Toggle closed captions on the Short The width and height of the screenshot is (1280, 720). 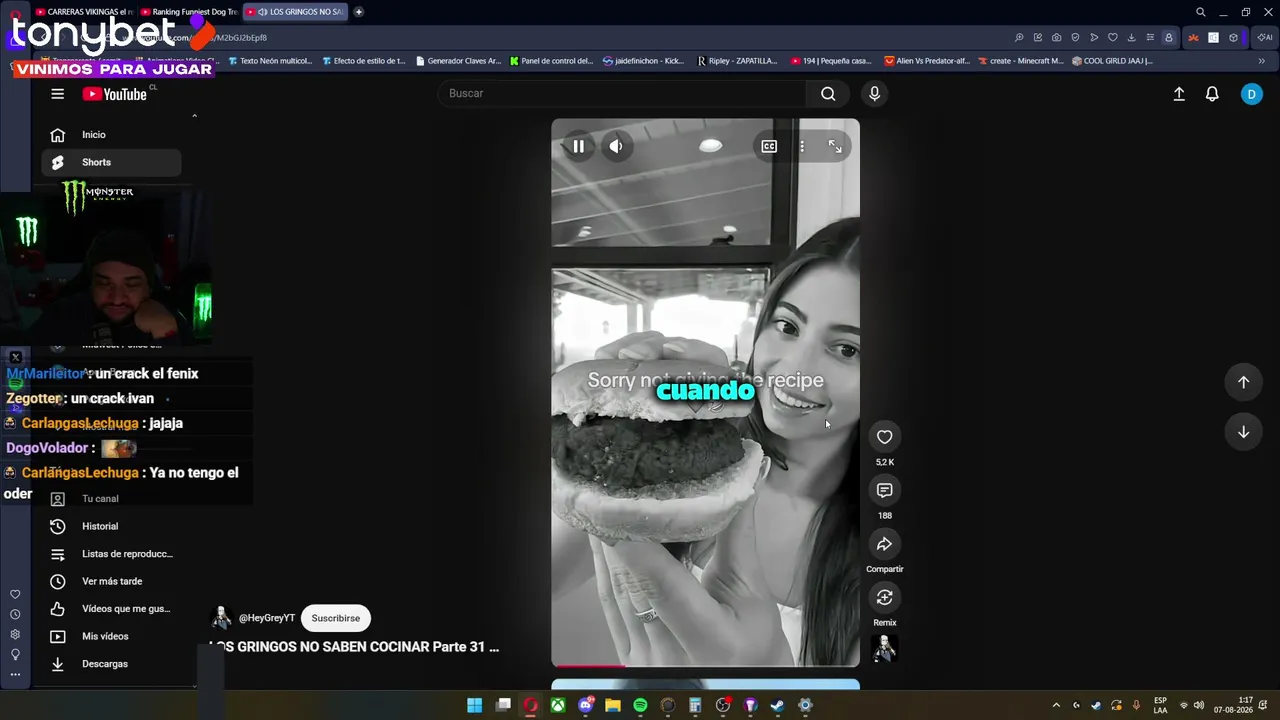769,146
